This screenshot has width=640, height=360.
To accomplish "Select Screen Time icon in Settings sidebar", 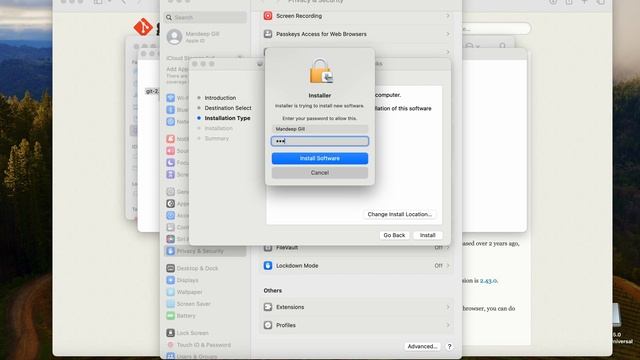I will tap(171, 174).
